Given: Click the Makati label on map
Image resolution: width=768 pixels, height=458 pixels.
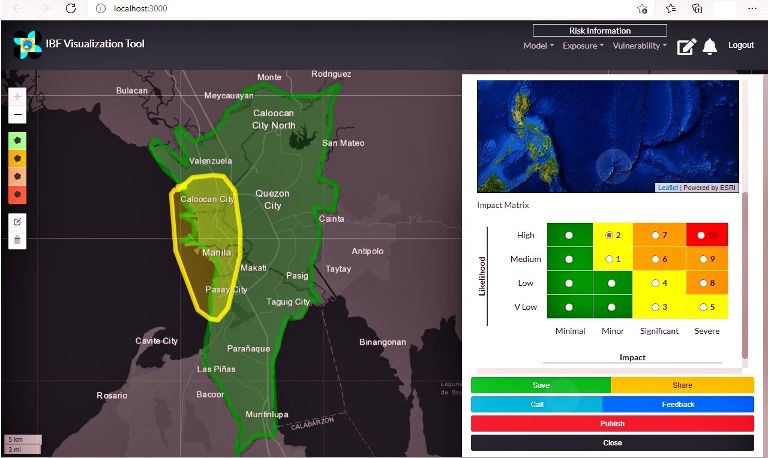Looking at the screenshot, I should (254, 268).
